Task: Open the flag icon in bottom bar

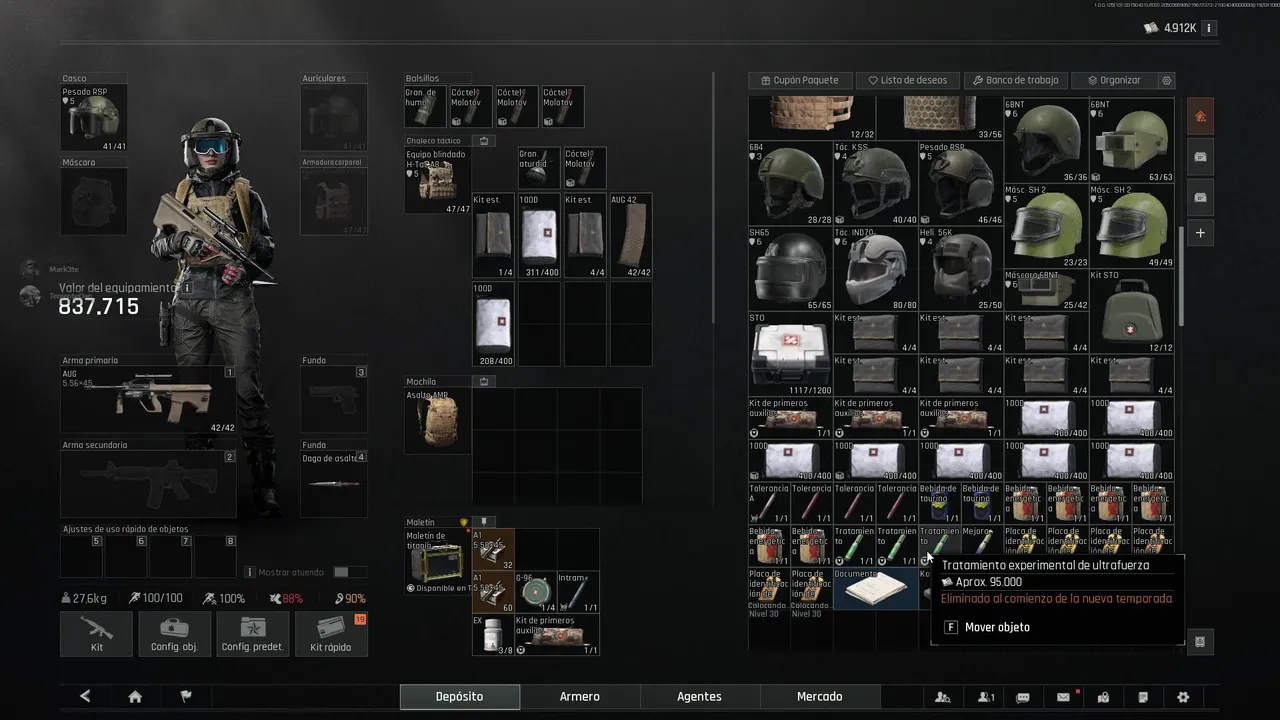Action: pyautogui.click(x=186, y=697)
